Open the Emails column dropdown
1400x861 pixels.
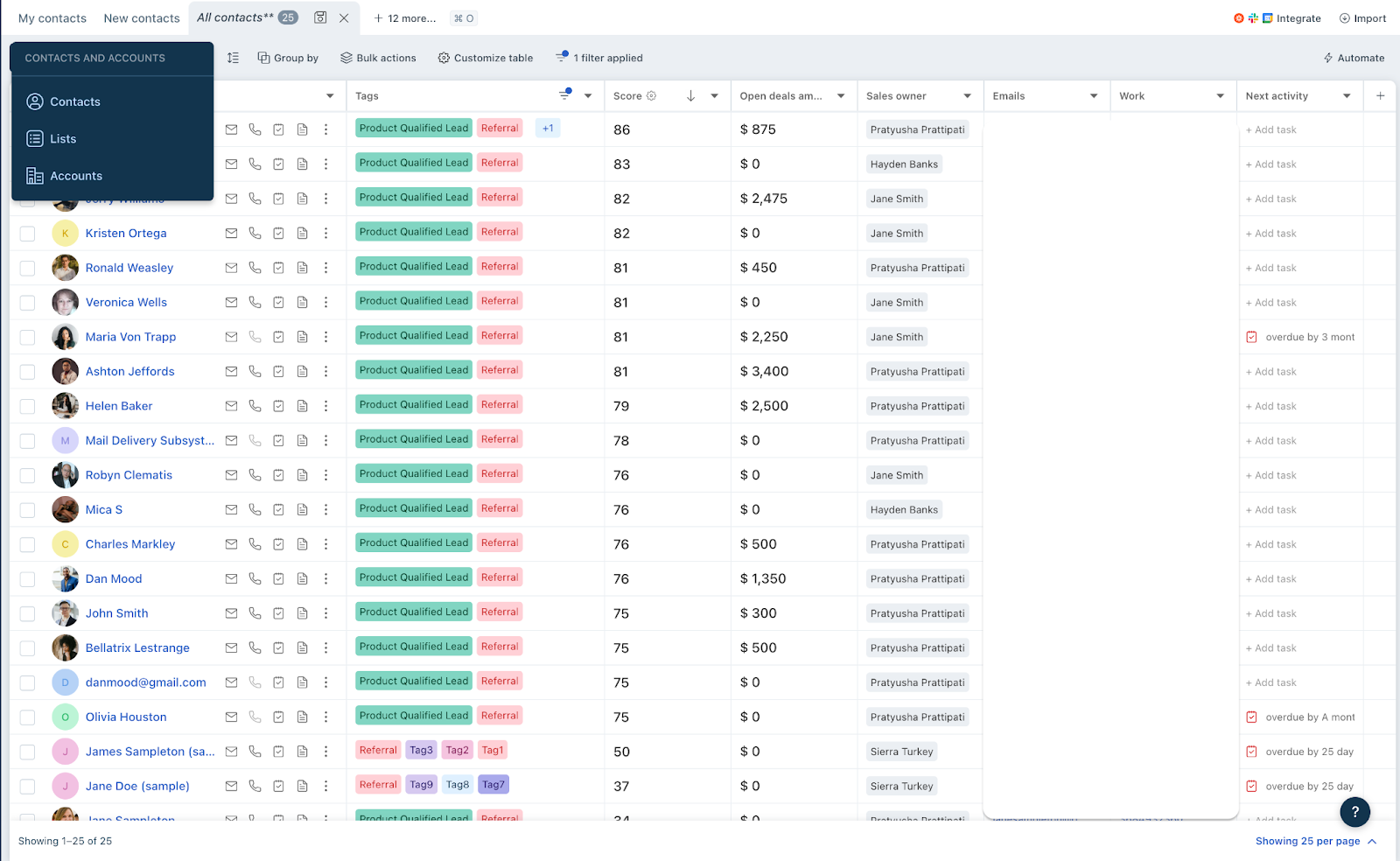pos(1094,96)
